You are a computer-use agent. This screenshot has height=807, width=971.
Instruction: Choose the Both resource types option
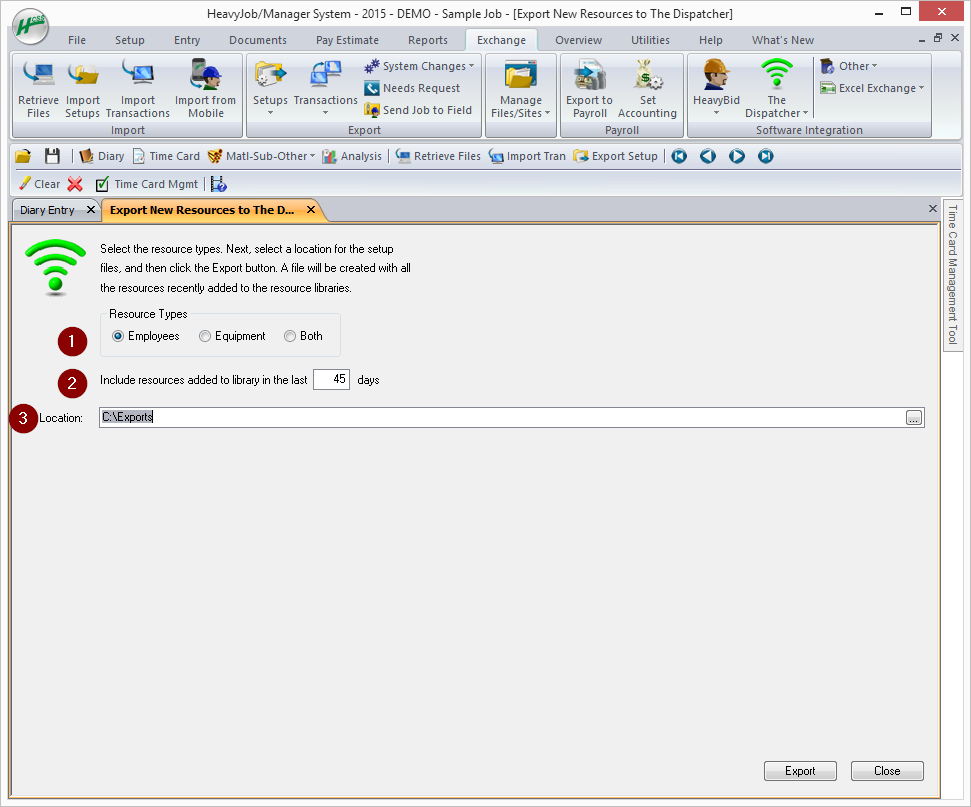[x=289, y=336]
